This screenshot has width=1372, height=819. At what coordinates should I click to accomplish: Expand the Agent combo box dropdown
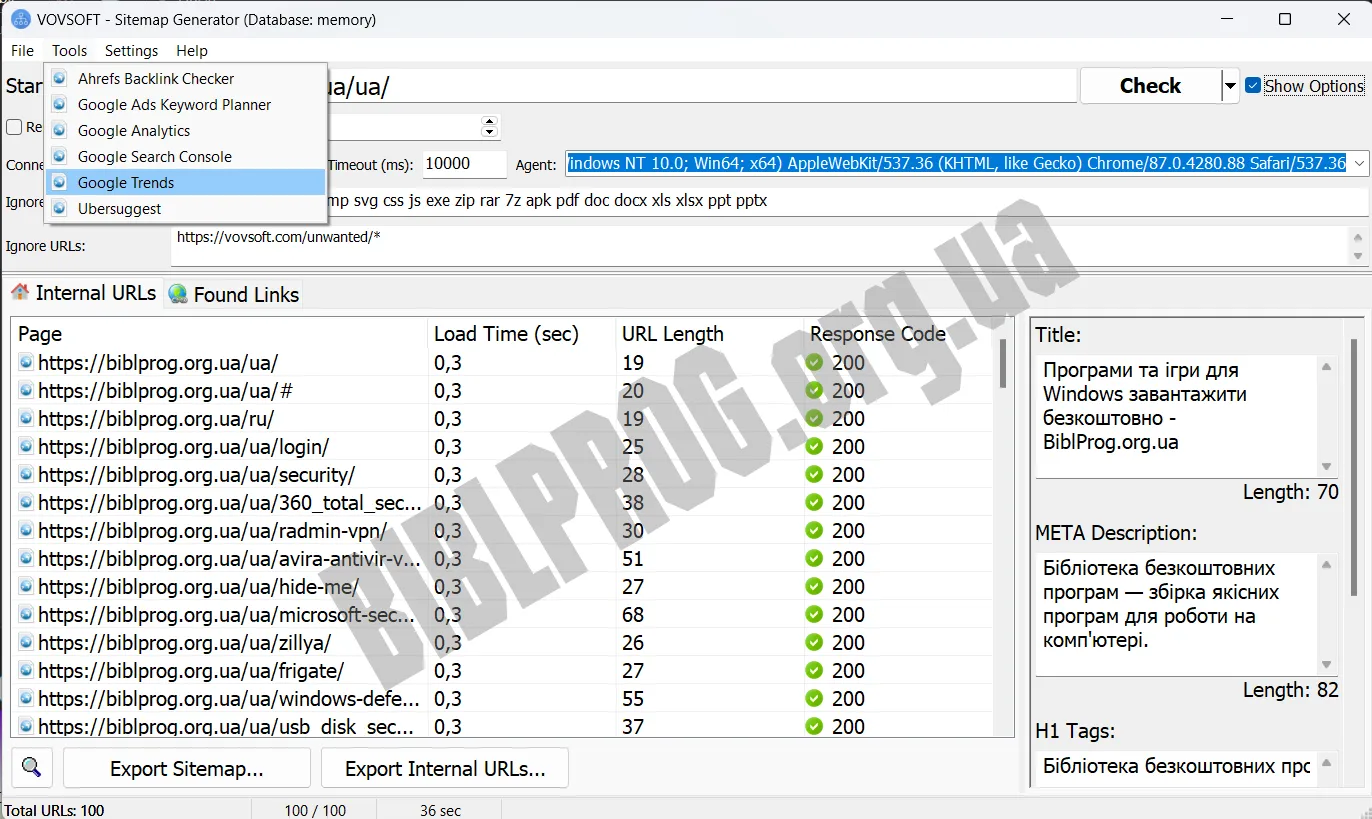coord(1358,163)
